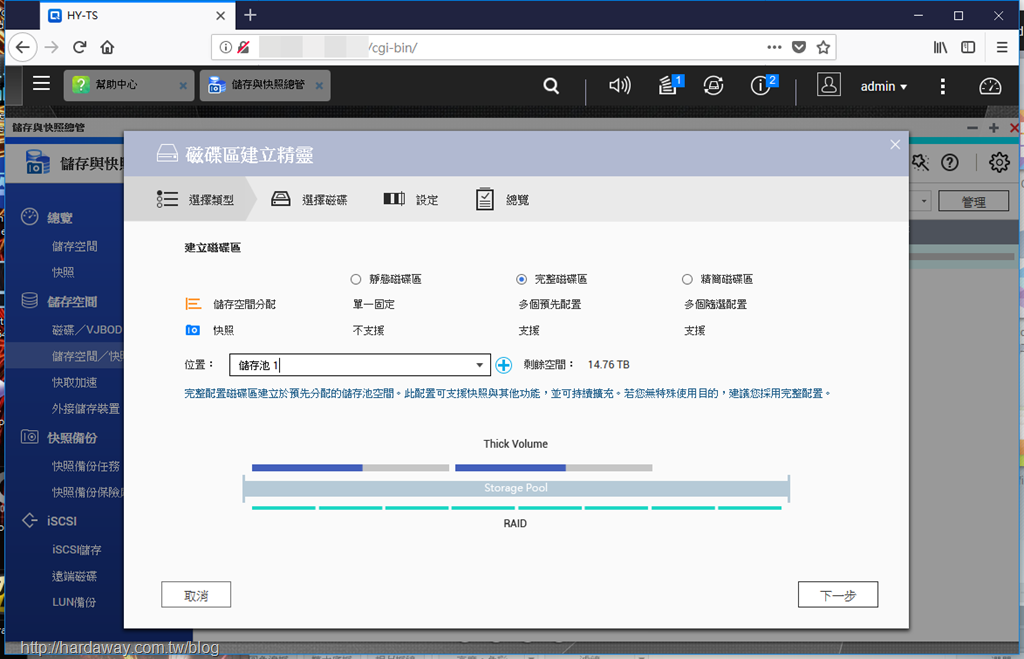The height and width of the screenshot is (659, 1024).
Task: Close the 幫助中心 tab
Action: [x=183, y=86]
